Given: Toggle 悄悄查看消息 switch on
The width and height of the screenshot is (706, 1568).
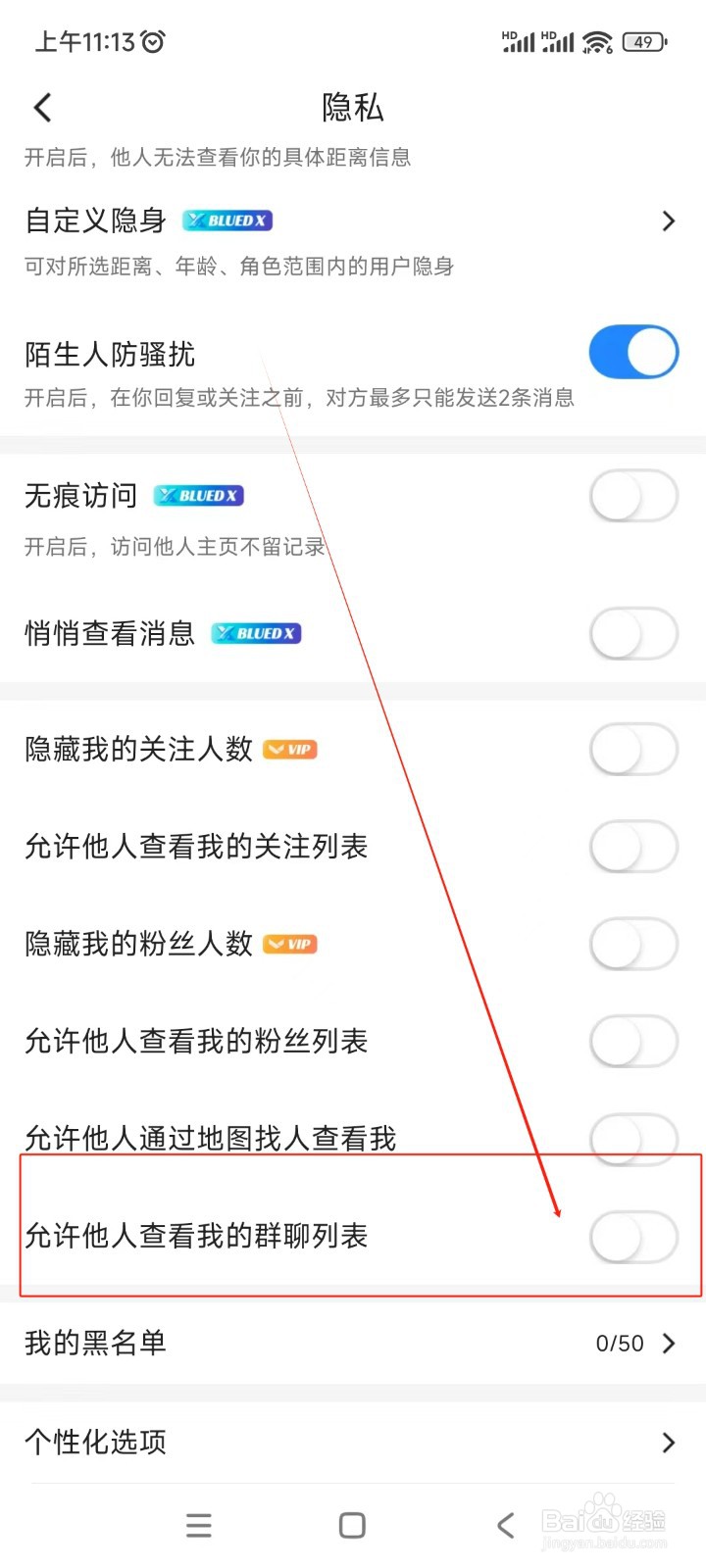Looking at the screenshot, I should pyautogui.click(x=633, y=634).
